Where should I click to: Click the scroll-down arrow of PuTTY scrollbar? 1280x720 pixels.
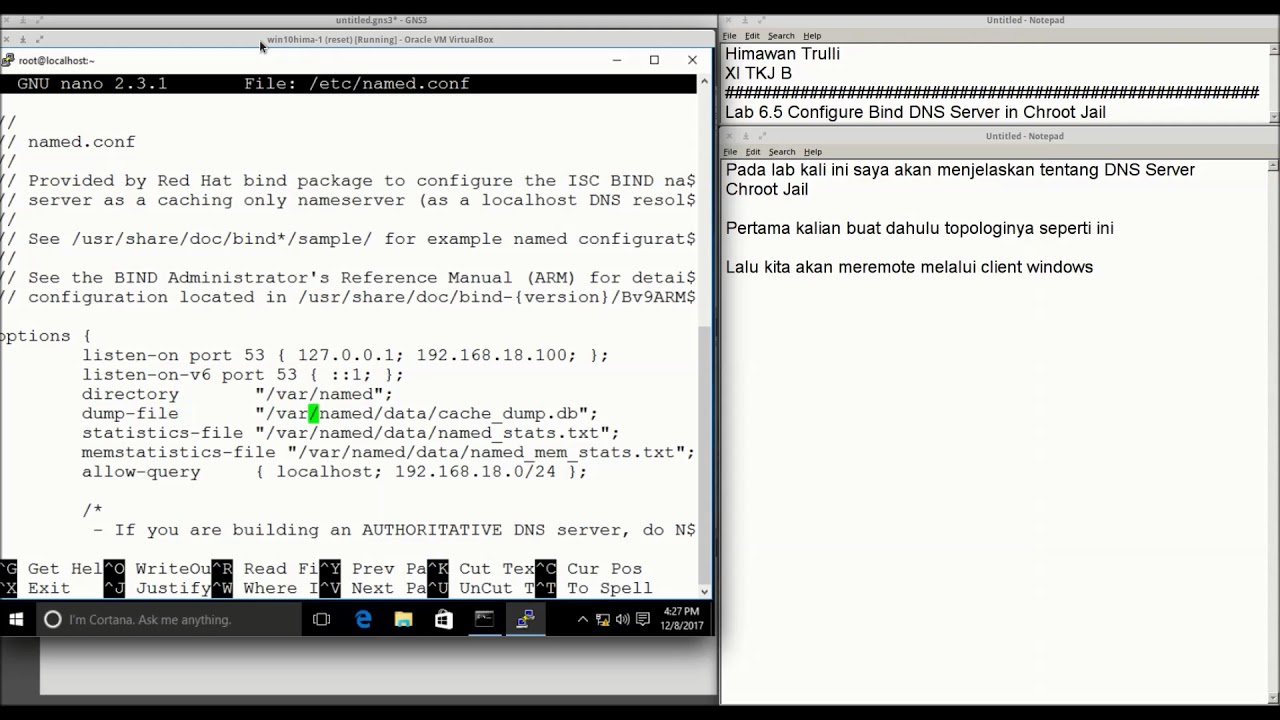click(x=704, y=591)
